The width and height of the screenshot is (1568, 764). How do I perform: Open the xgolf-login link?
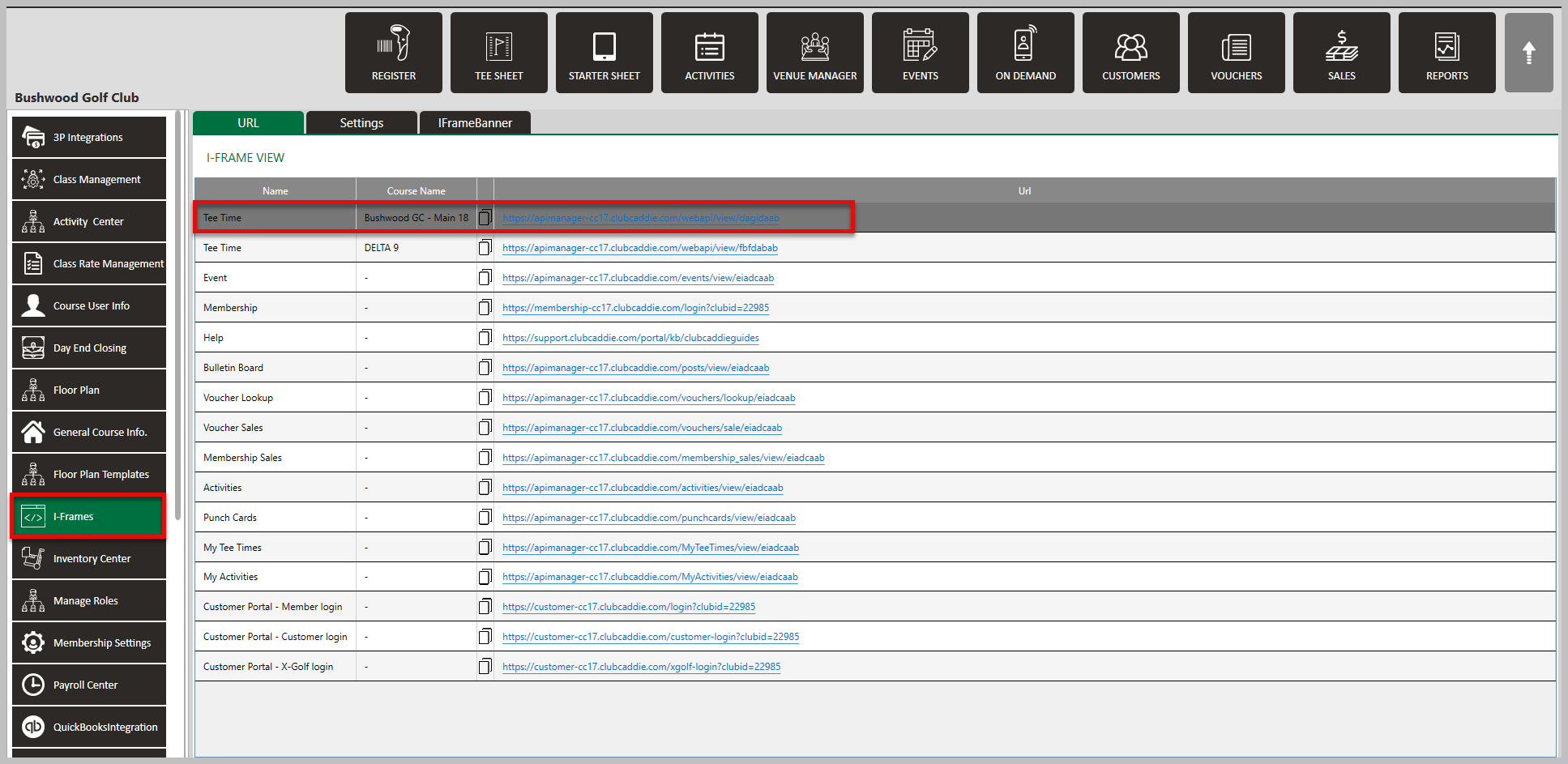642,667
